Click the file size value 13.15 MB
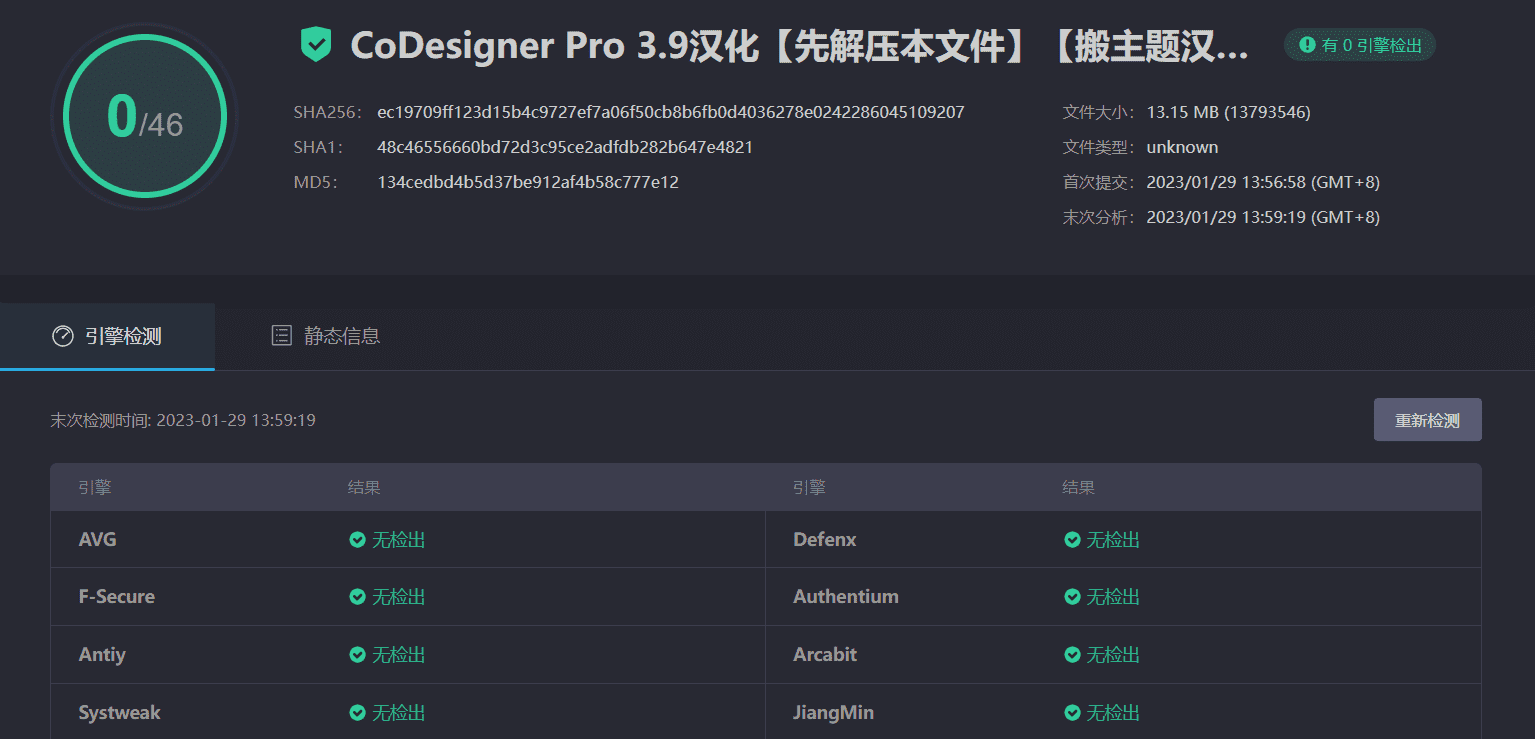Viewport: 1535px width, 739px height. (x=1228, y=112)
